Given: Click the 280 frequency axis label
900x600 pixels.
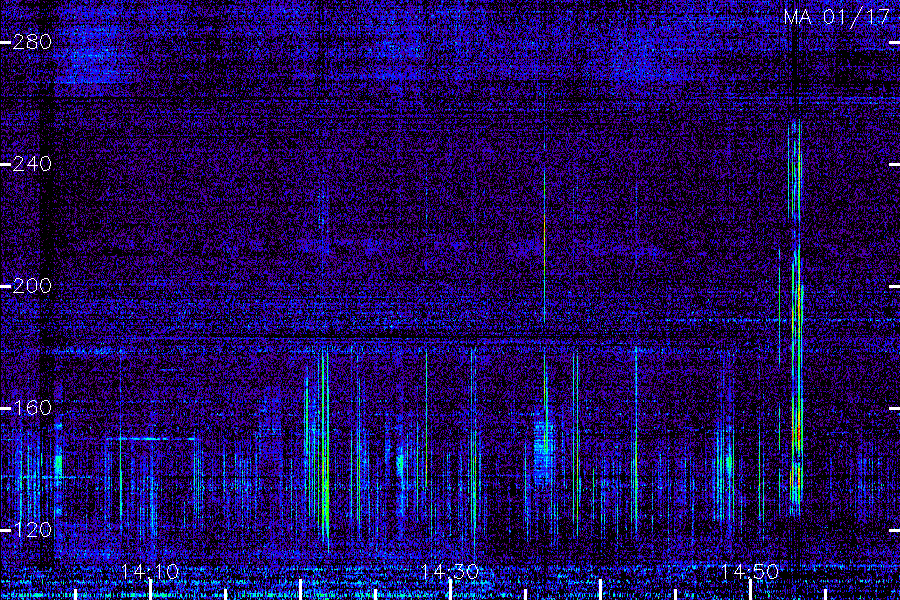Looking at the screenshot, I should (x=32, y=42).
